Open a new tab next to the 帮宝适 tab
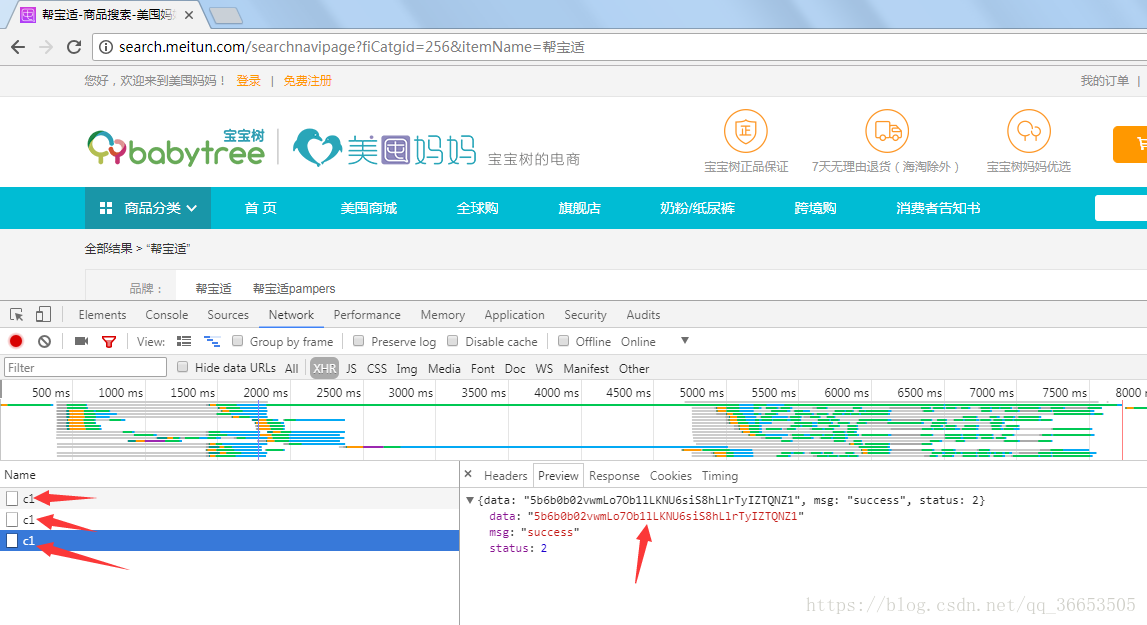1147x625 pixels. (x=225, y=15)
